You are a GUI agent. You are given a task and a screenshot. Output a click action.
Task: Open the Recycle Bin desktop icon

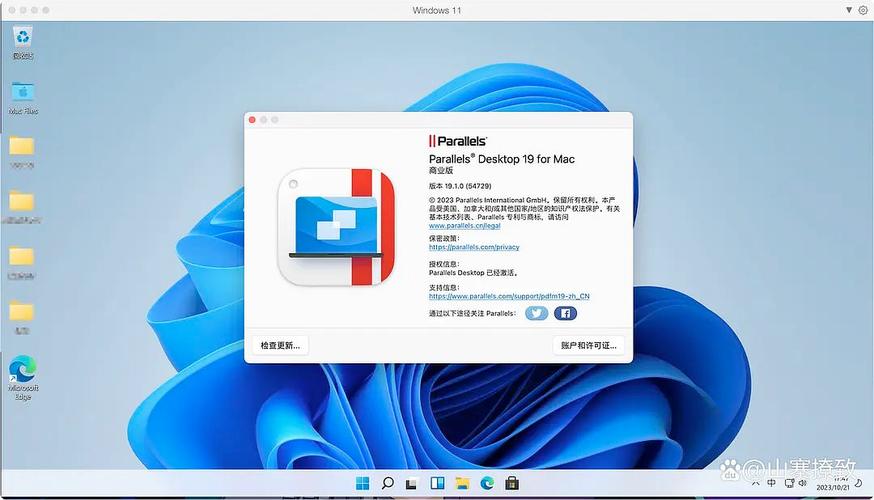23,42
